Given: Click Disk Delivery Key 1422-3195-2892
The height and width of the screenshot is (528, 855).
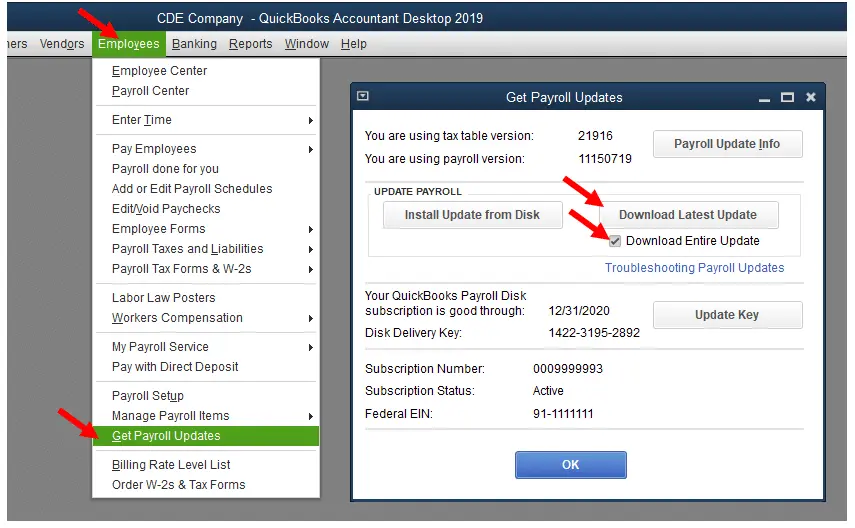Looking at the screenshot, I should (x=594, y=333).
